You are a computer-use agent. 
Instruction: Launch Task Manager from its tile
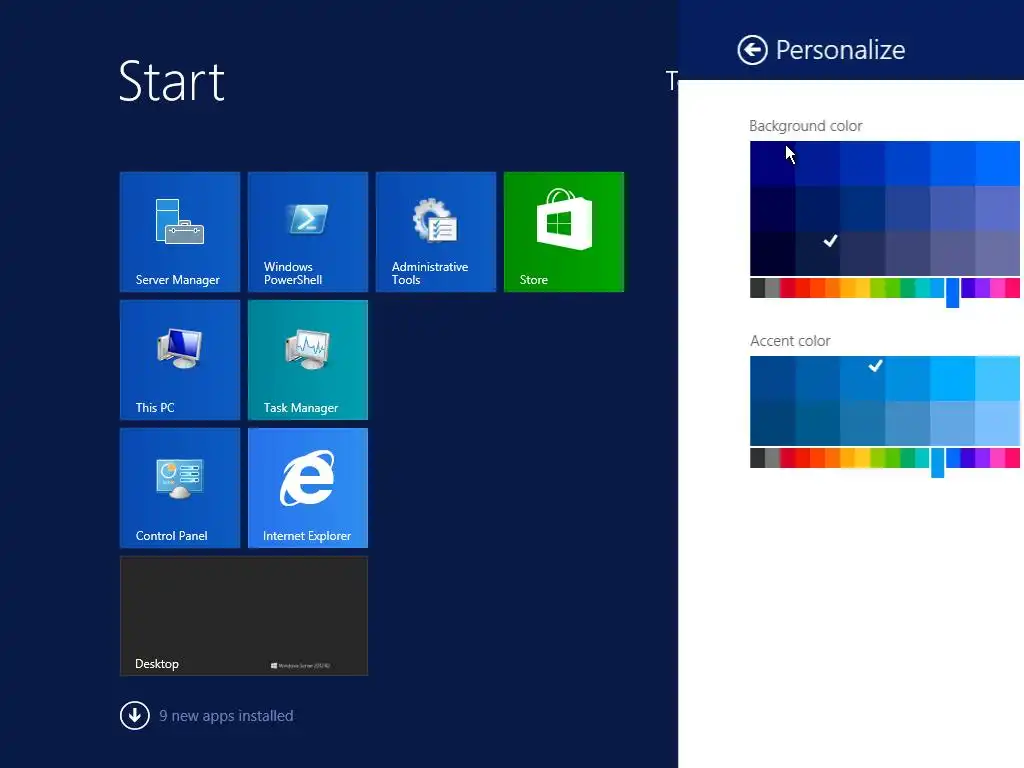[308, 360]
